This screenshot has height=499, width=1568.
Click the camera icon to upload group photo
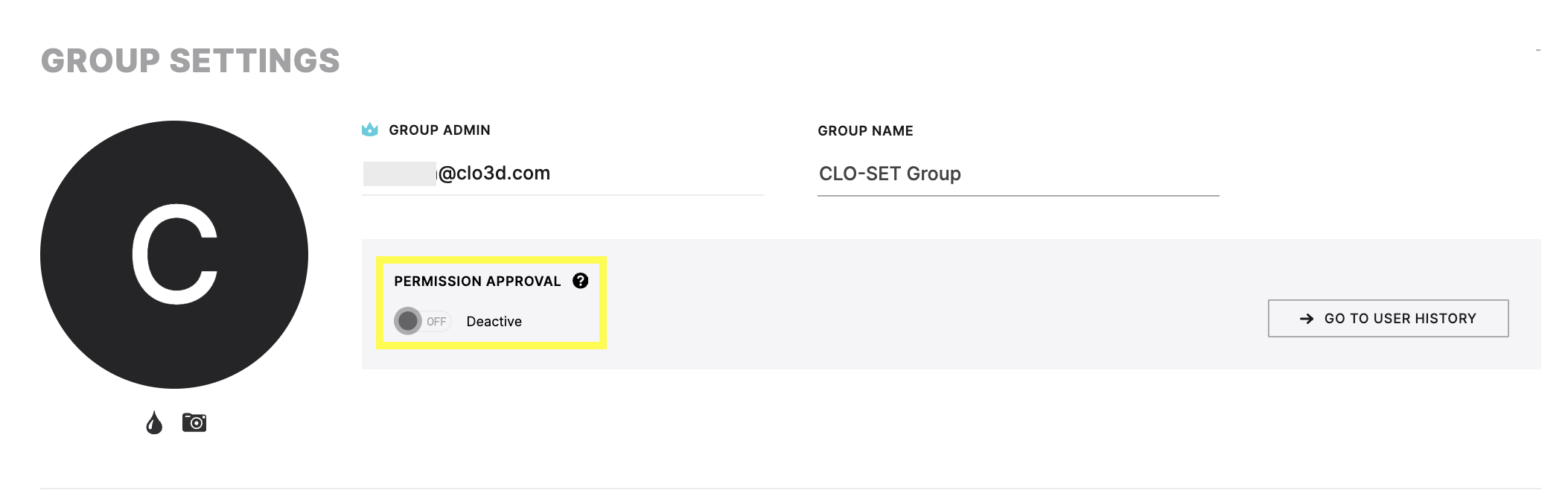coord(194,422)
